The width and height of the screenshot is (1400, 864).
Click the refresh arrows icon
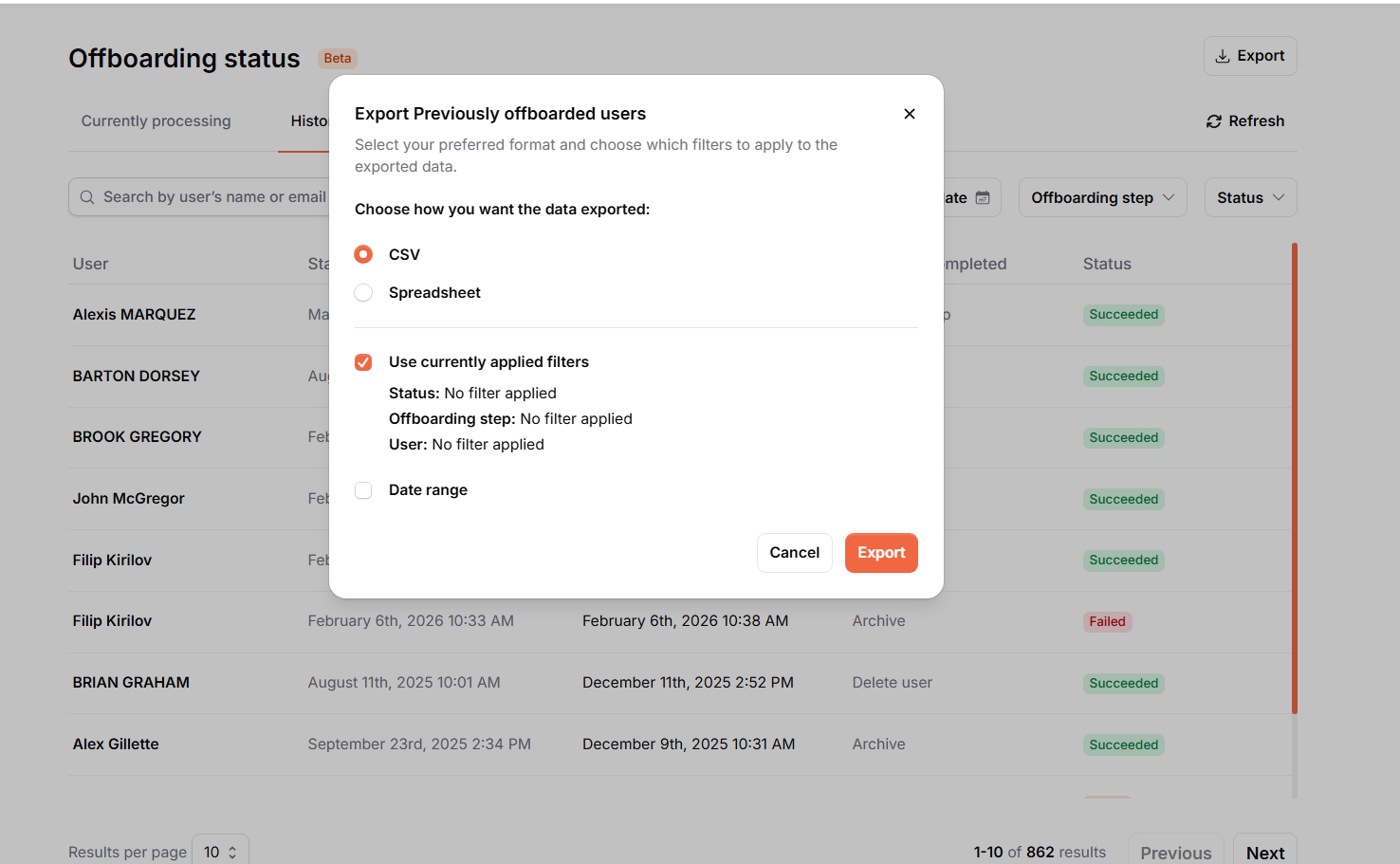(x=1213, y=121)
